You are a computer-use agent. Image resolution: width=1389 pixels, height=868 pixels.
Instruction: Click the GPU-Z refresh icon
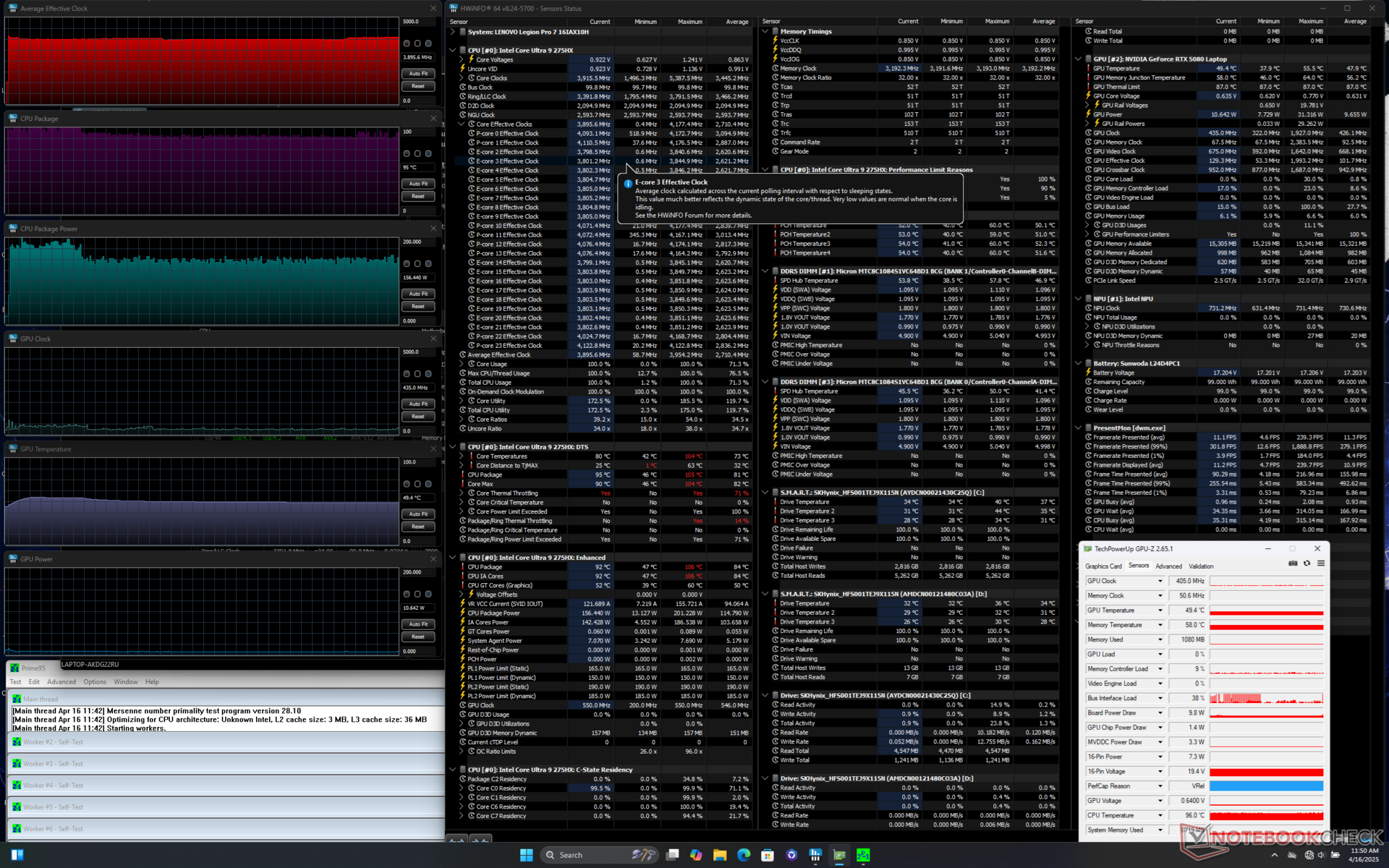pos(1307,563)
